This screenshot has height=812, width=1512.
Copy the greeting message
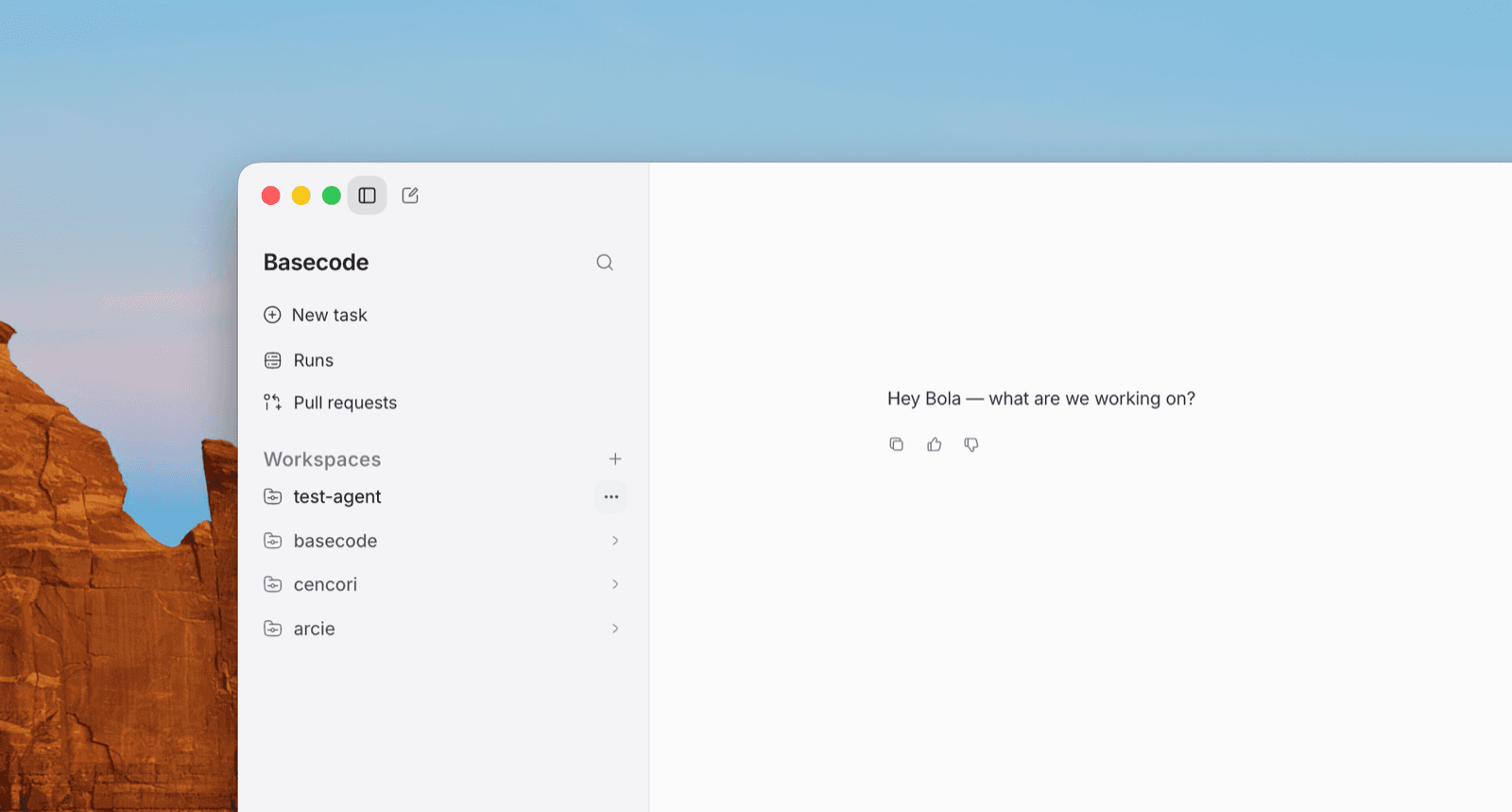point(896,444)
